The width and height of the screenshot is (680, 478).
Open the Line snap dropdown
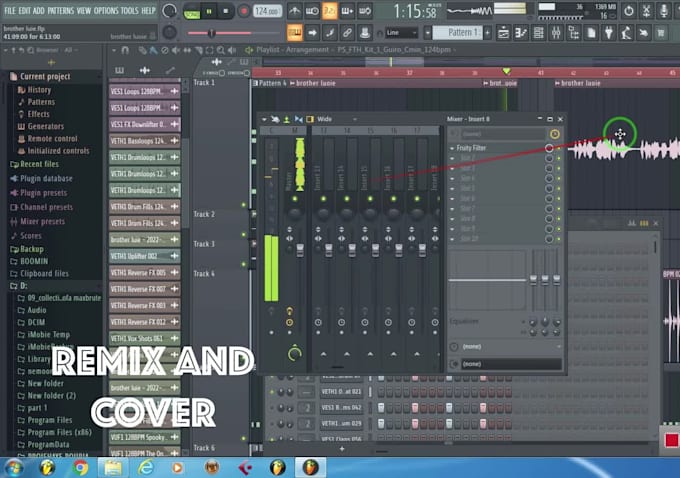(x=402, y=33)
